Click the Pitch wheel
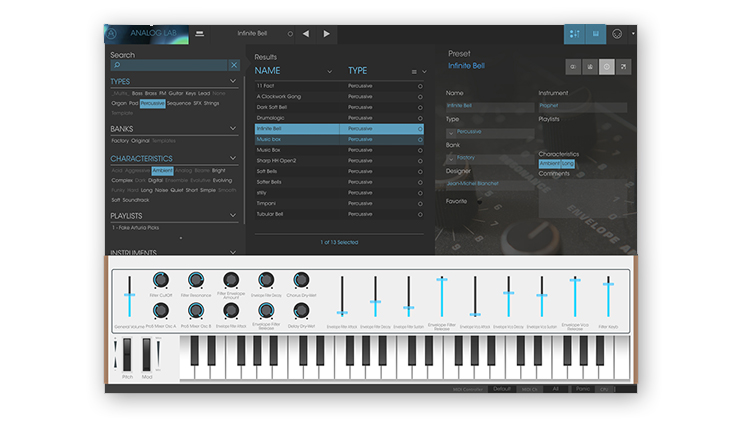This screenshot has height=422, width=750. 127,354
